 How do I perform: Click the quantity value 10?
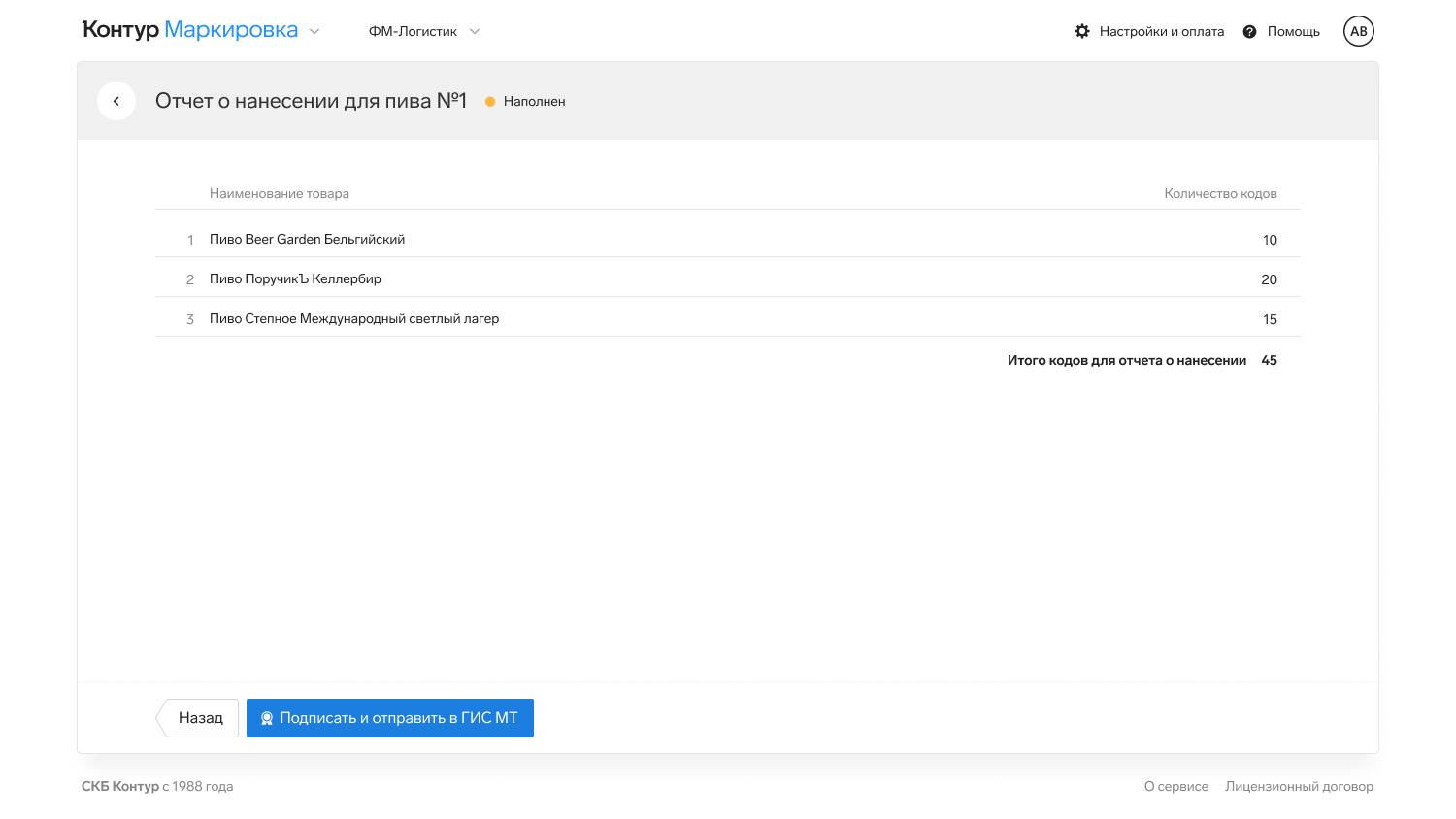pyautogui.click(x=1270, y=240)
